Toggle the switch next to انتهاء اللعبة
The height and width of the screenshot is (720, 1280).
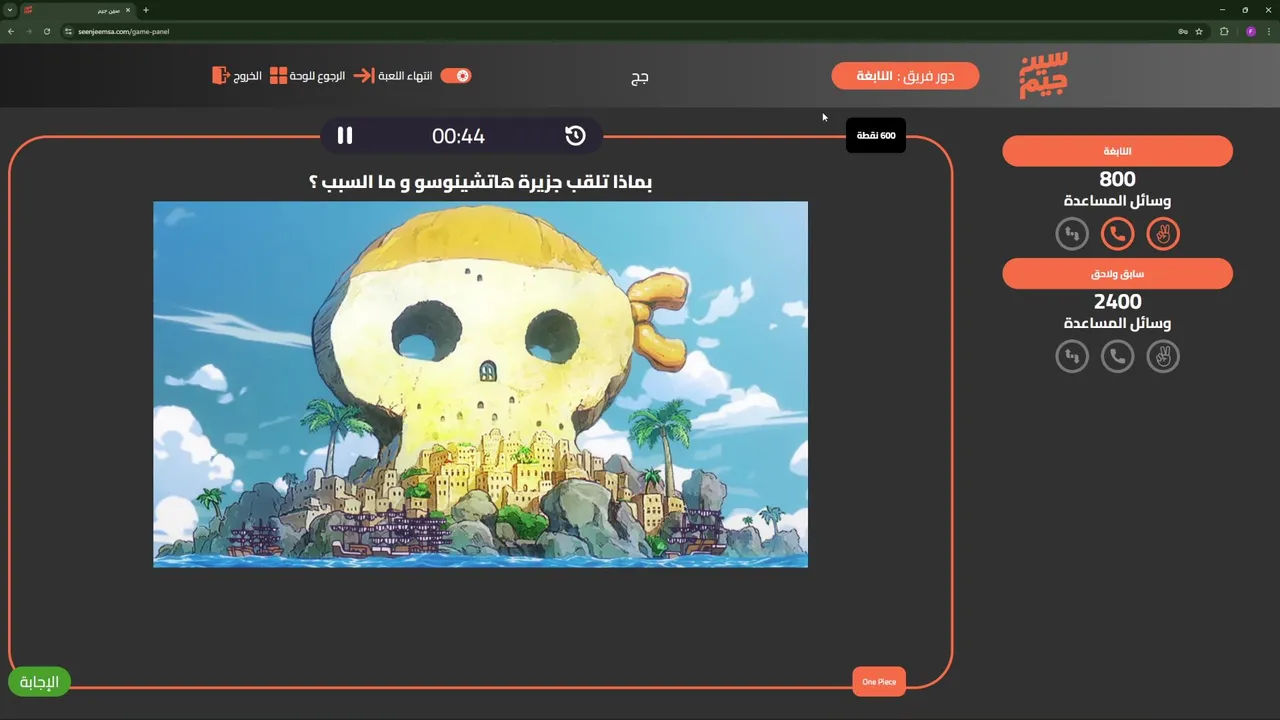456,76
